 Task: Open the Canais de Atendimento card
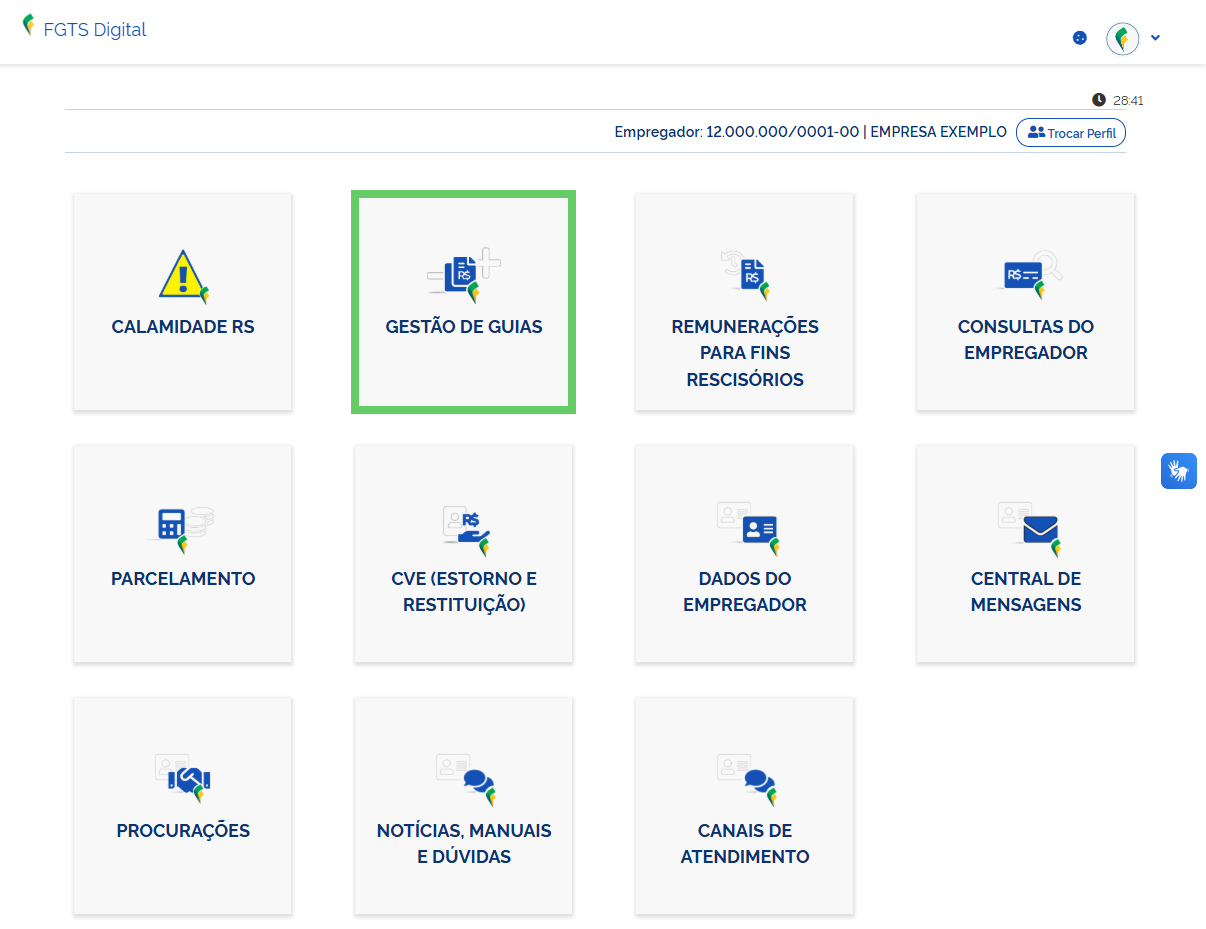pyautogui.click(x=745, y=805)
